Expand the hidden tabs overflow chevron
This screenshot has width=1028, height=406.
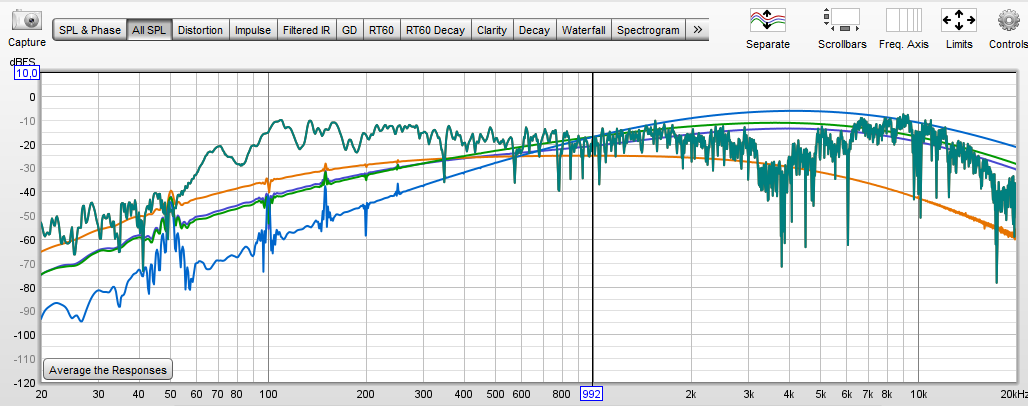point(697,30)
